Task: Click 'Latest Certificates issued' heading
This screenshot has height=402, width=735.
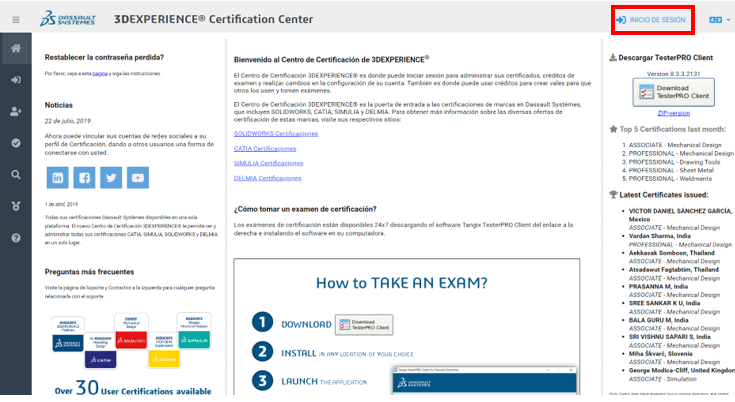Action: (x=663, y=195)
